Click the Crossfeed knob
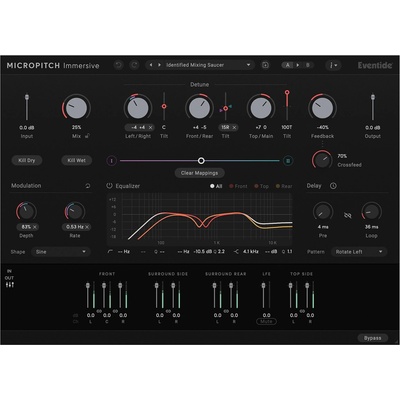 (x=322, y=160)
